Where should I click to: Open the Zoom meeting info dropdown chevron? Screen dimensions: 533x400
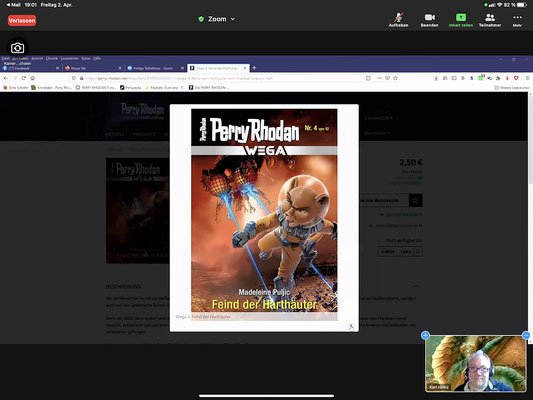[233, 19]
